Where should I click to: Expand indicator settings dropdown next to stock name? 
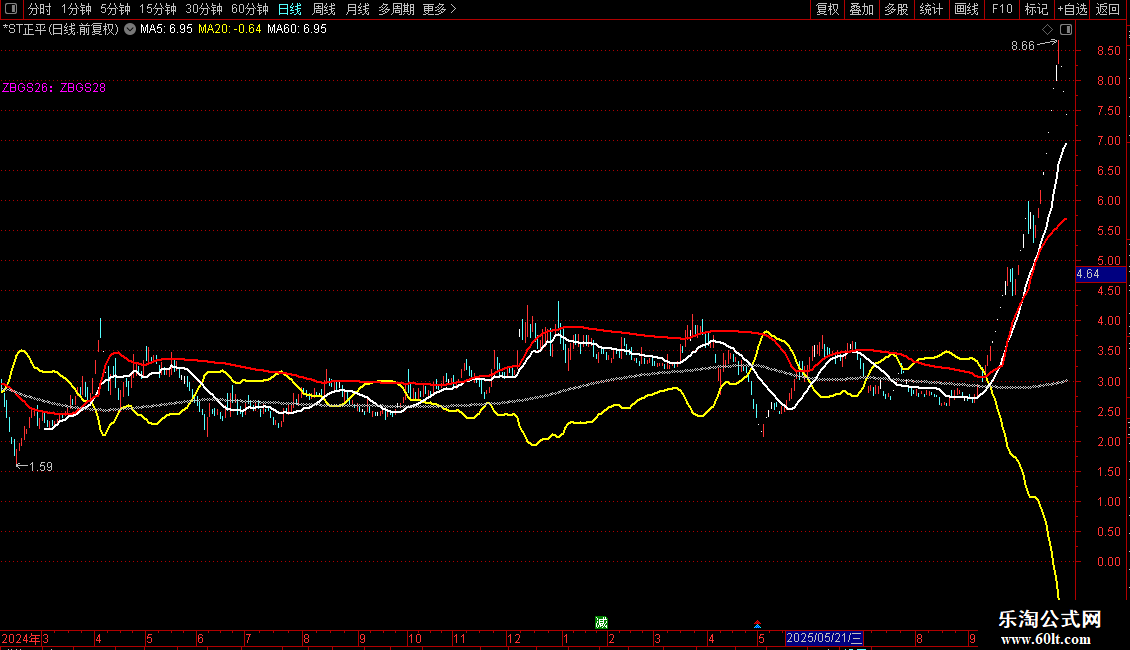(x=130, y=29)
